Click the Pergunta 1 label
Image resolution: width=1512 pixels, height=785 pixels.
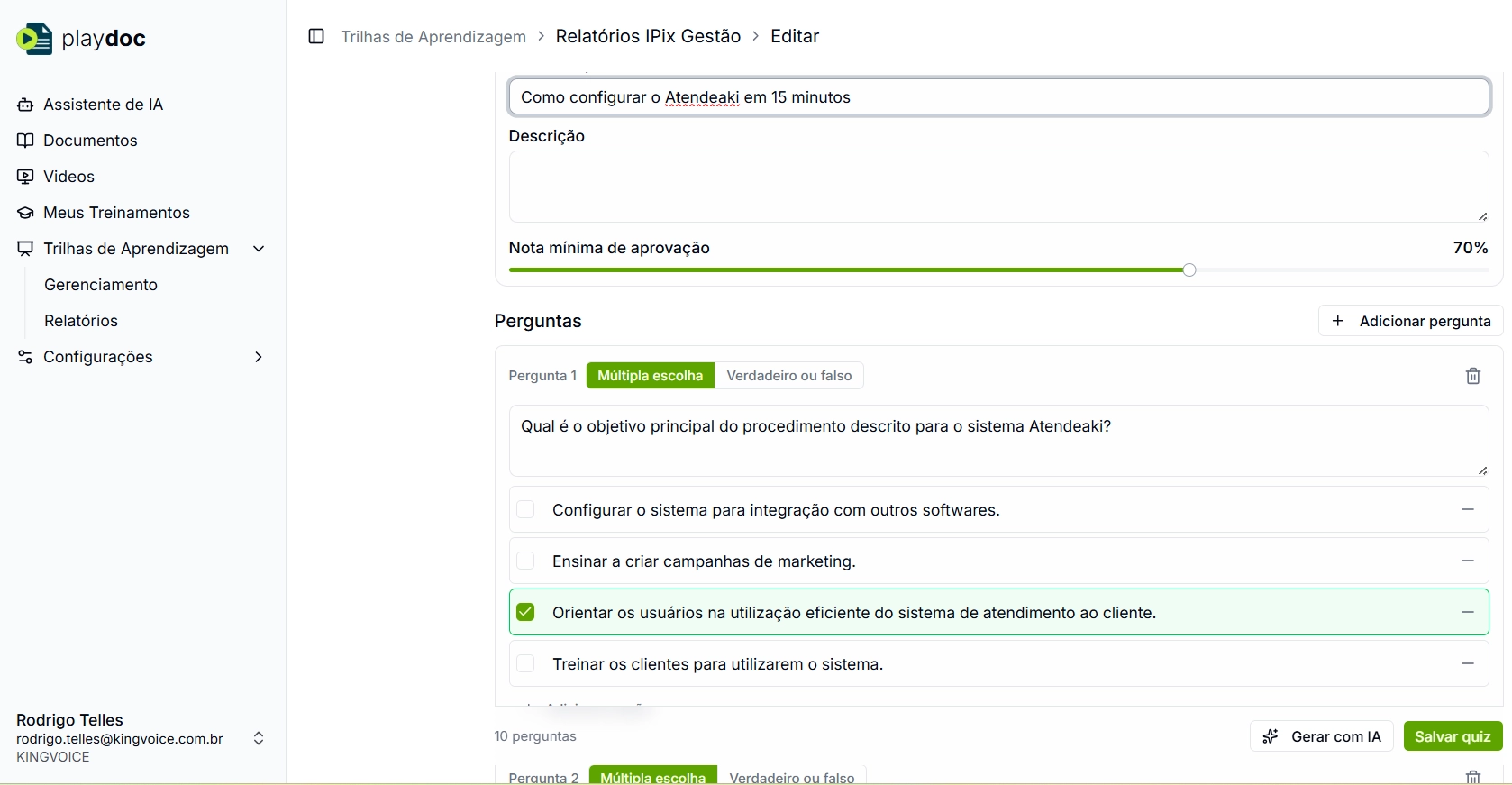point(542,376)
